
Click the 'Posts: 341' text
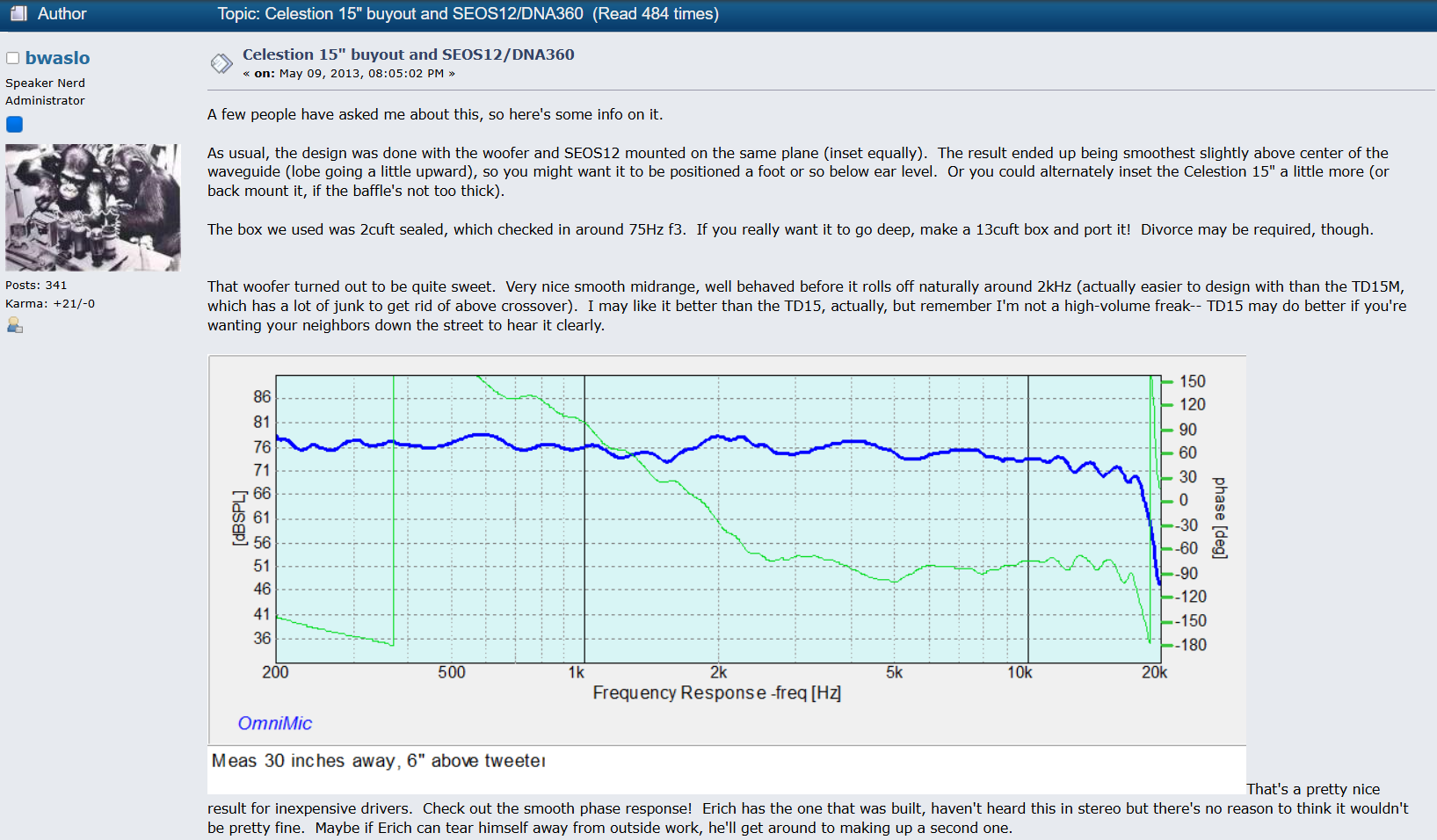click(36, 286)
